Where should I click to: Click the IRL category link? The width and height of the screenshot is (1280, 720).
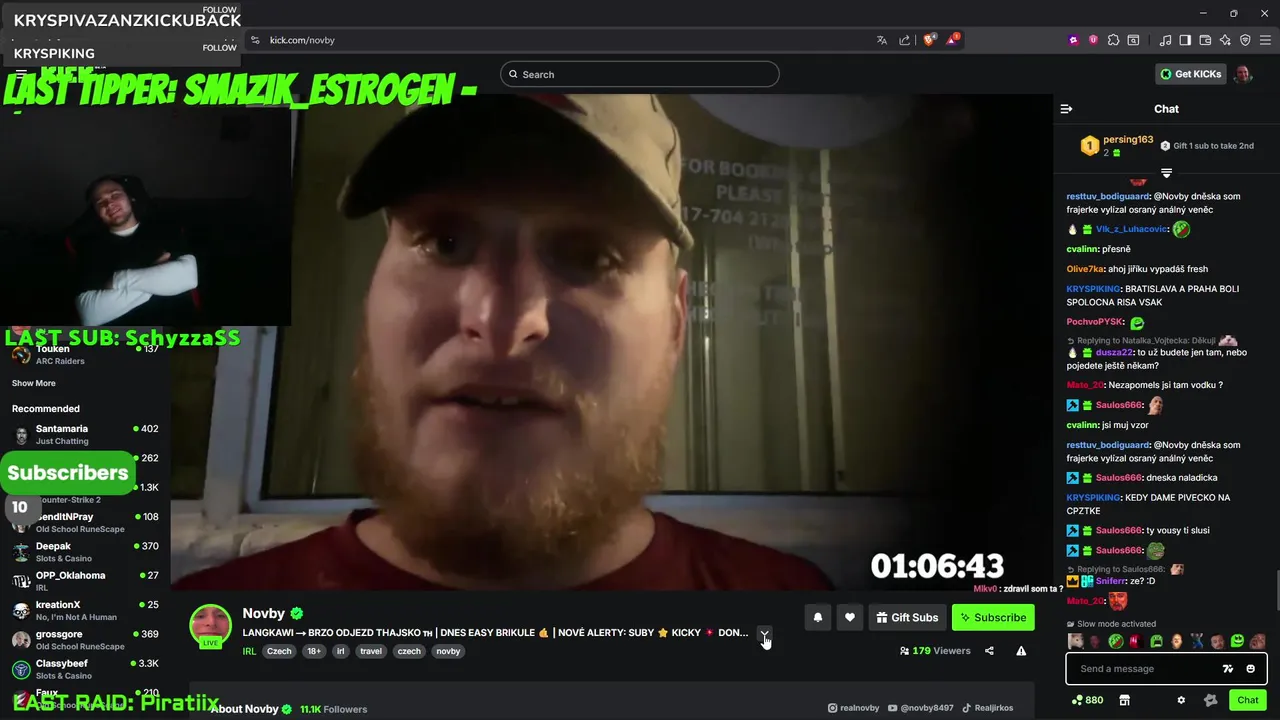(x=249, y=651)
